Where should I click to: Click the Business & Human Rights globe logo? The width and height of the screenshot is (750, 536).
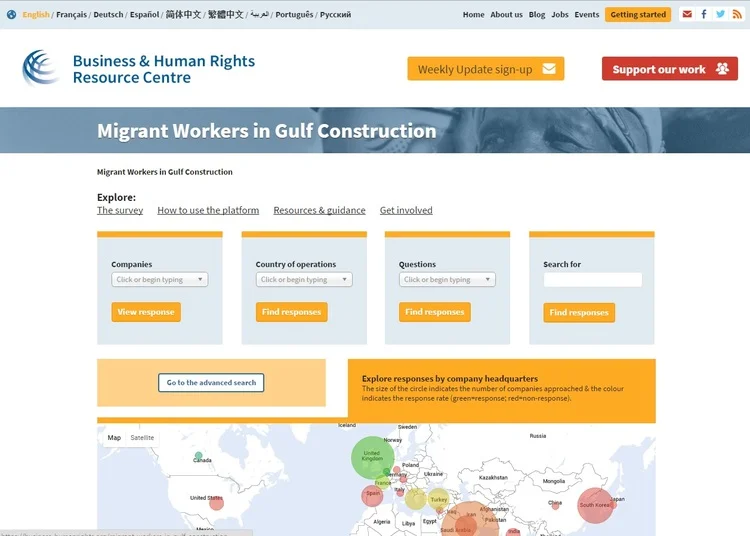click(40, 68)
